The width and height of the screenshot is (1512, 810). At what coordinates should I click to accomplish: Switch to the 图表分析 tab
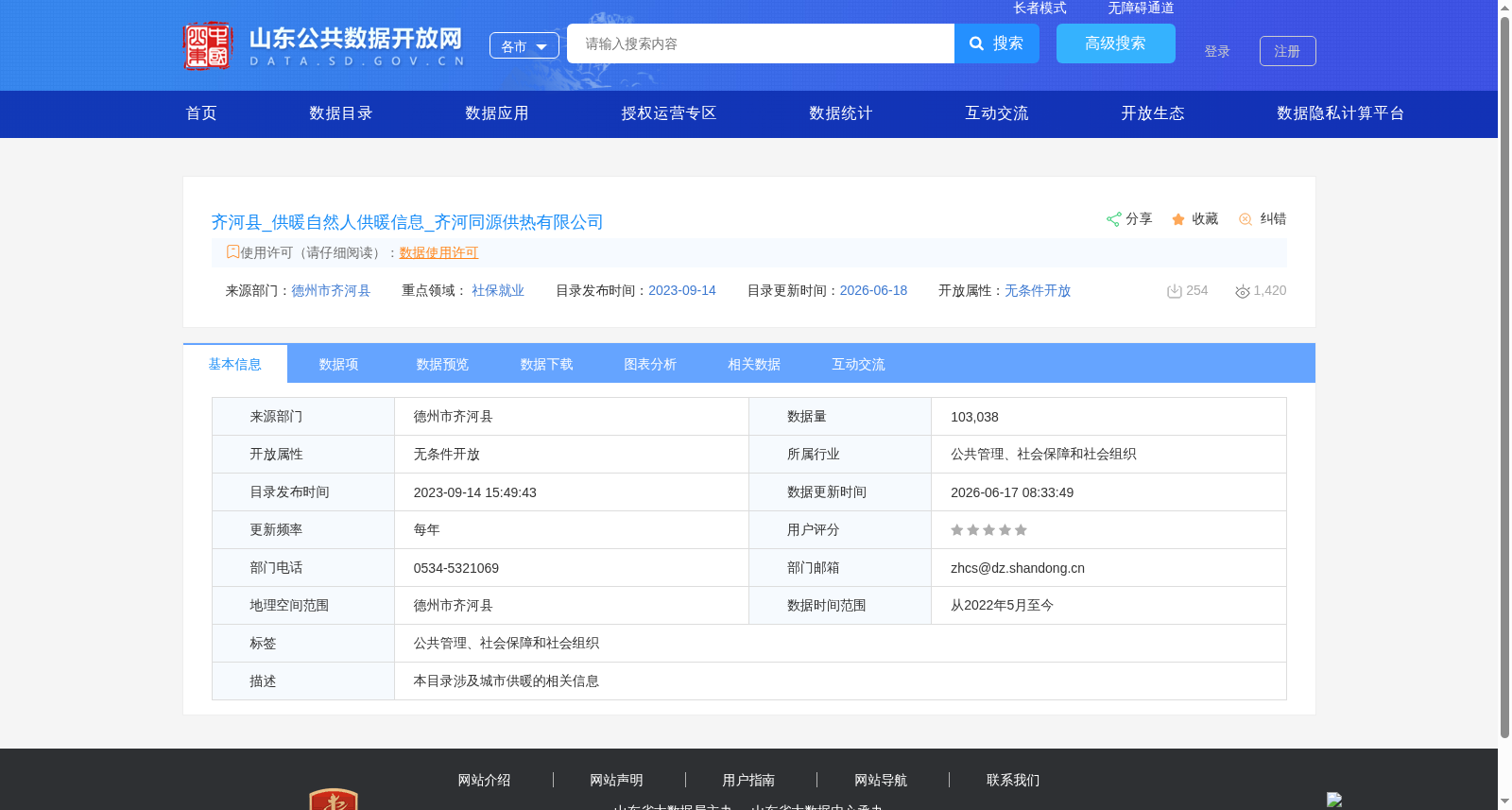click(x=651, y=364)
